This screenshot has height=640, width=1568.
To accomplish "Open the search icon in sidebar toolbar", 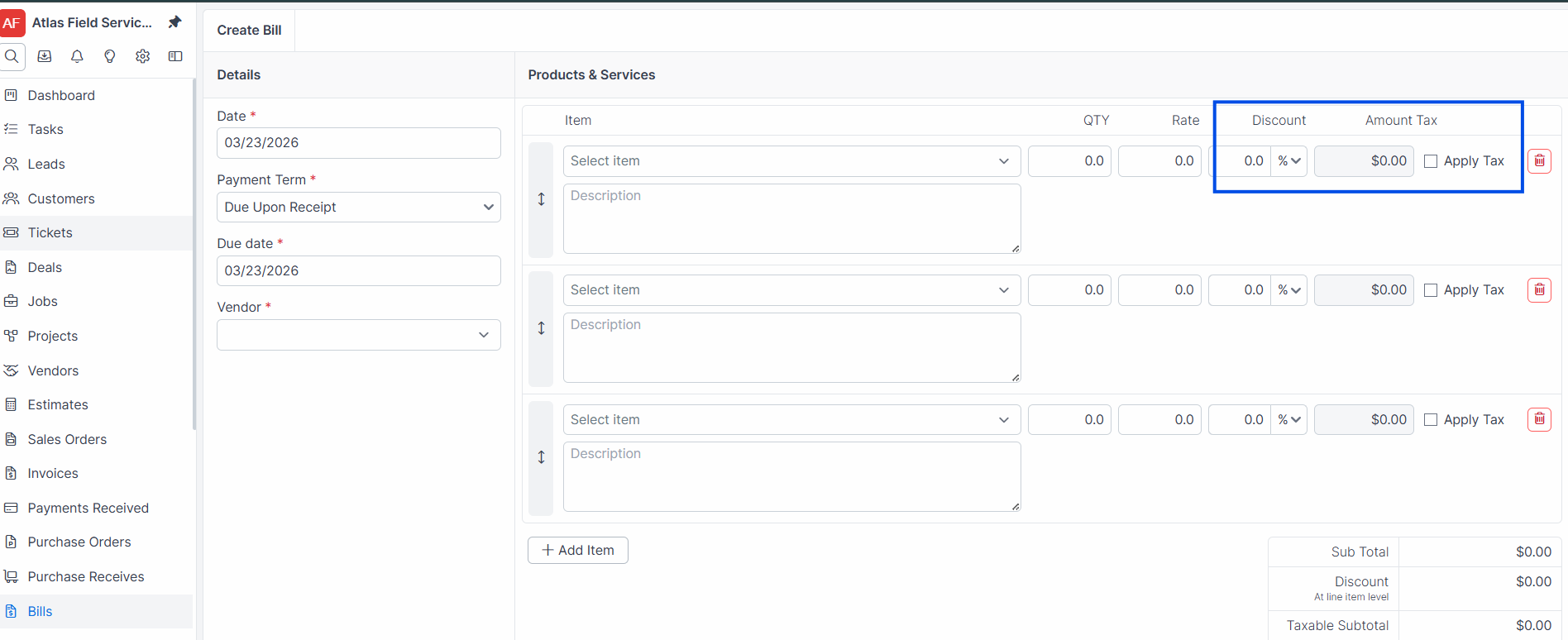I will pos(12,56).
